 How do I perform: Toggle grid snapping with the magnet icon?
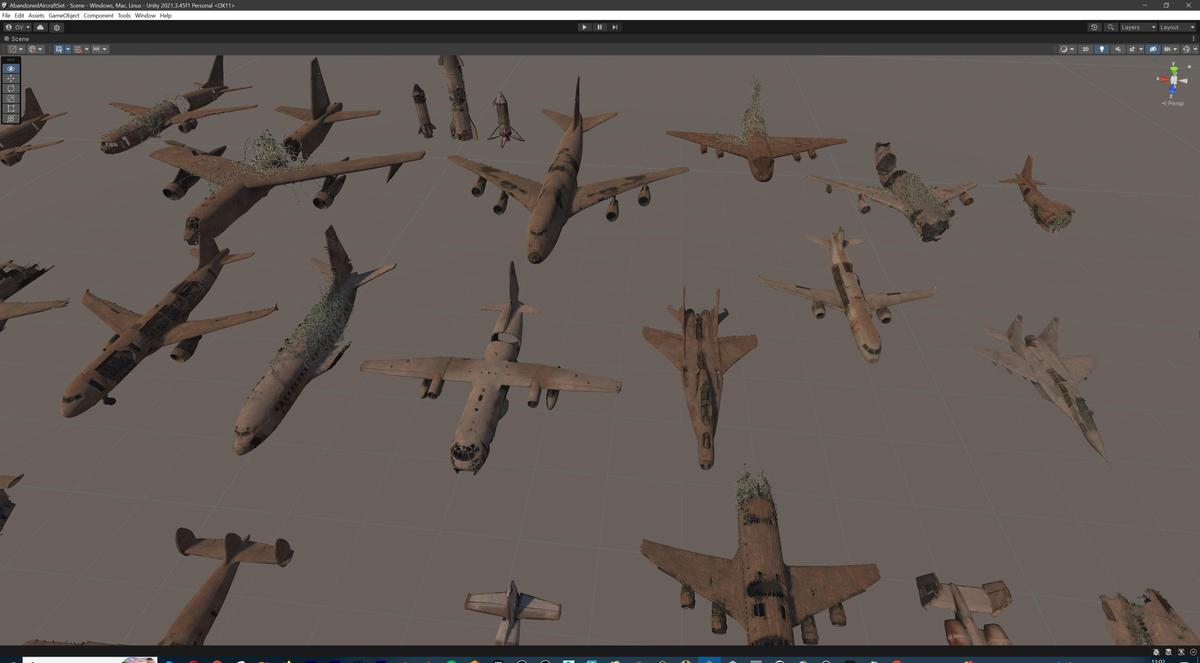coord(78,49)
